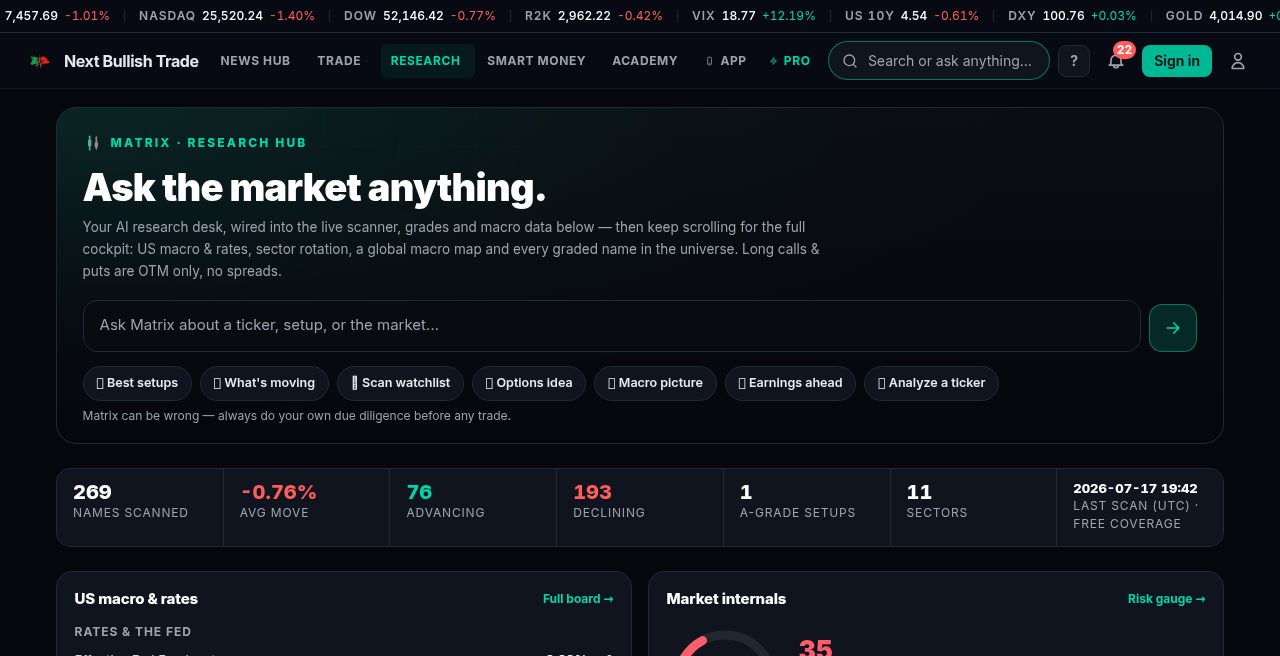1280x656 pixels.
Task: Choose the What's moving suggestion chip
Action: (x=264, y=383)
